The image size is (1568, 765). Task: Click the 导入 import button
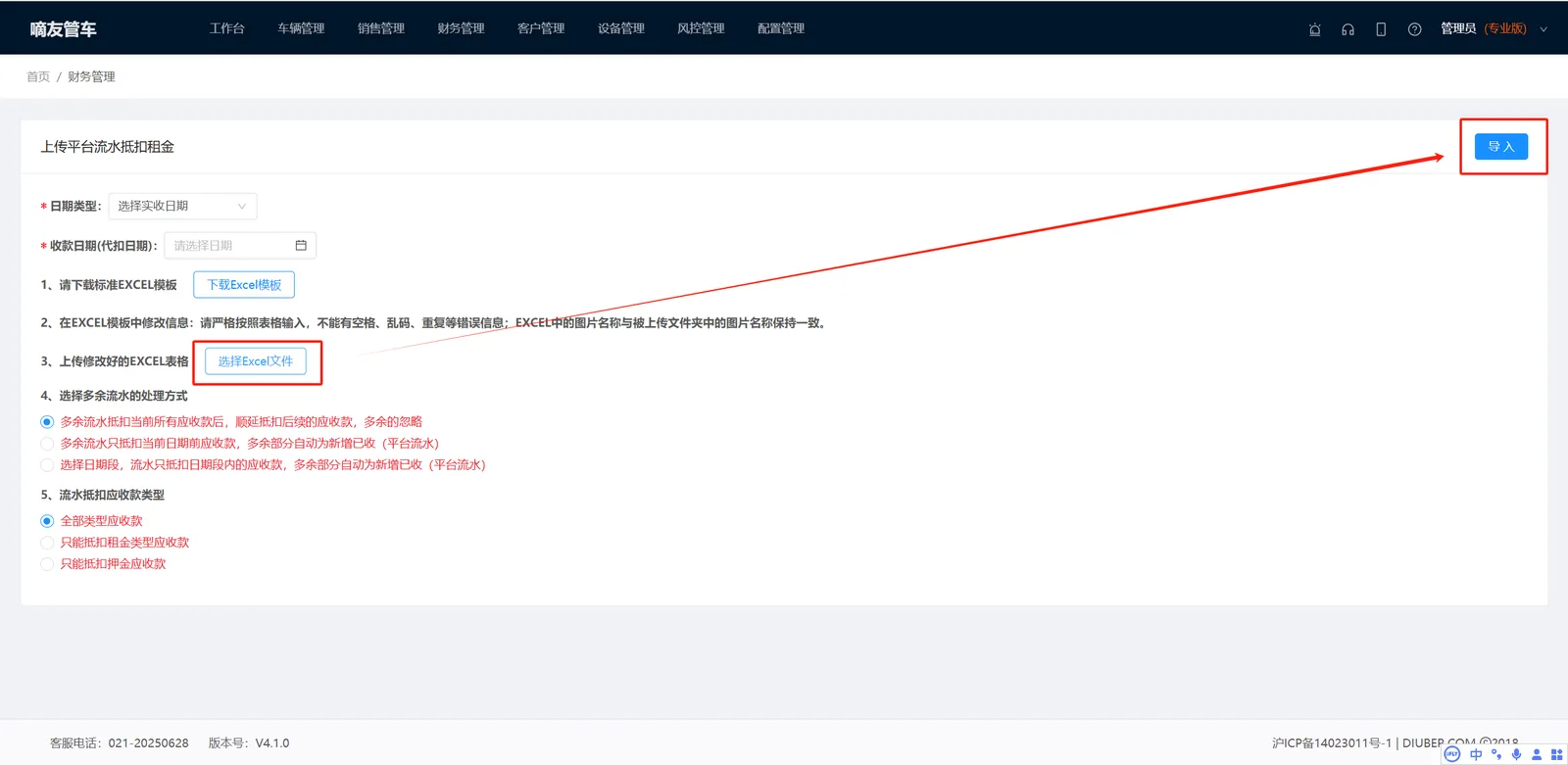tap(1501, 146)
